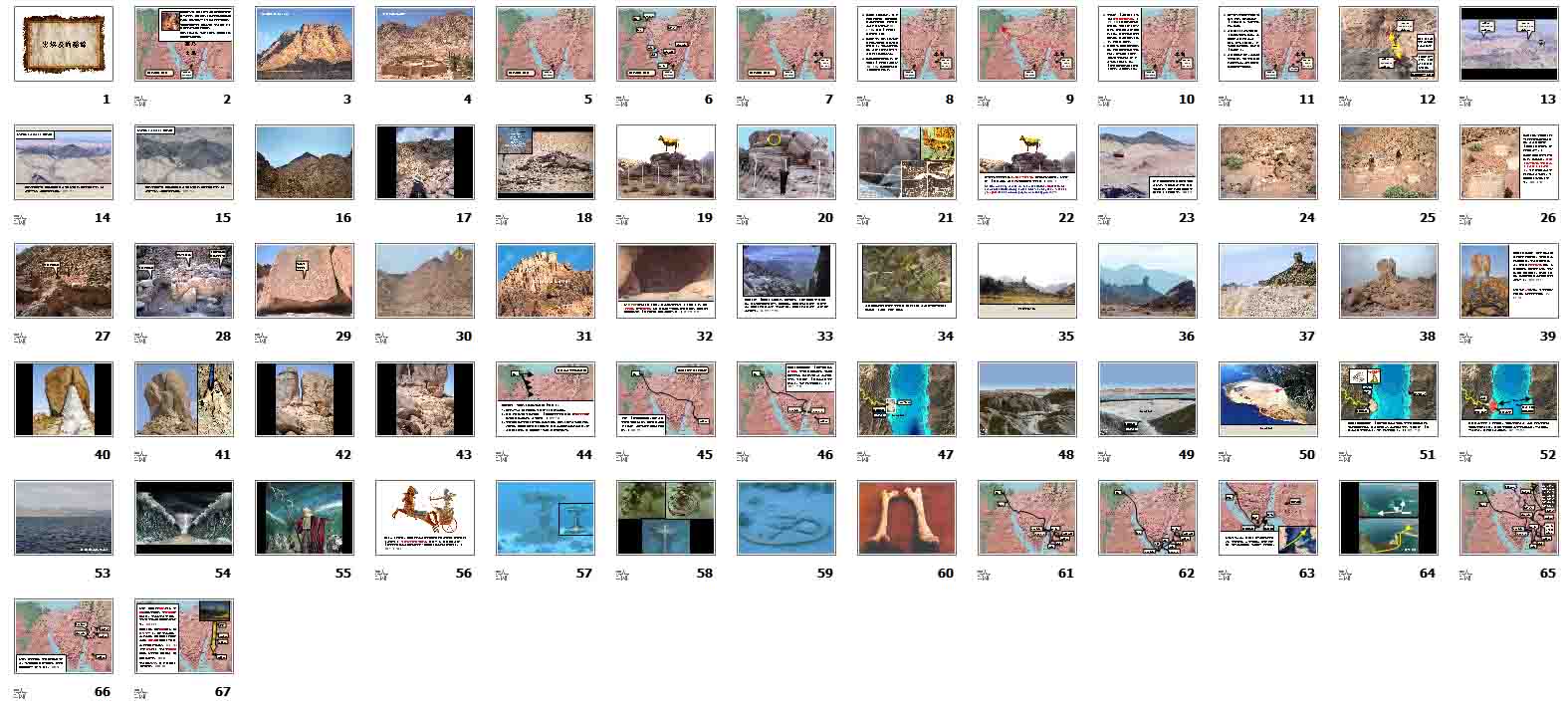Choose slide 54 showing the parted sea
This screenshot has width=1568, height=706.
[x=184, y=518]
